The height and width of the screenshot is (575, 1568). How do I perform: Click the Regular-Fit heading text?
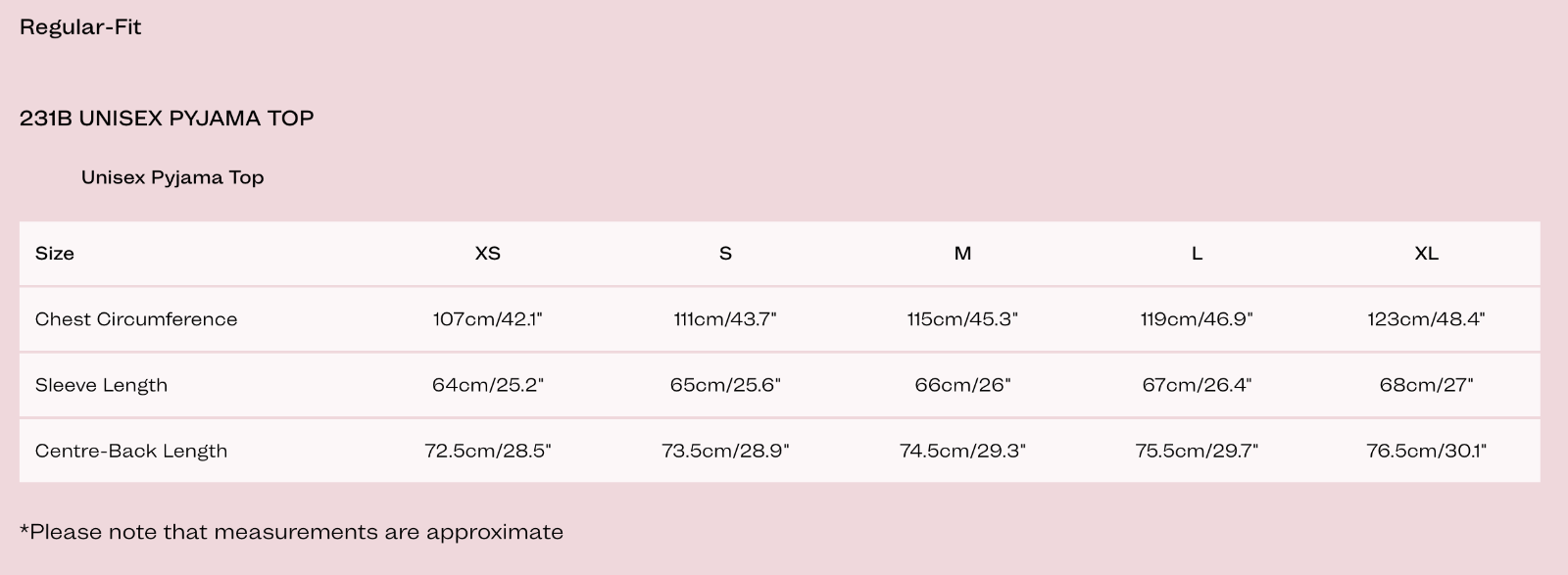click(x=80, y=26)
